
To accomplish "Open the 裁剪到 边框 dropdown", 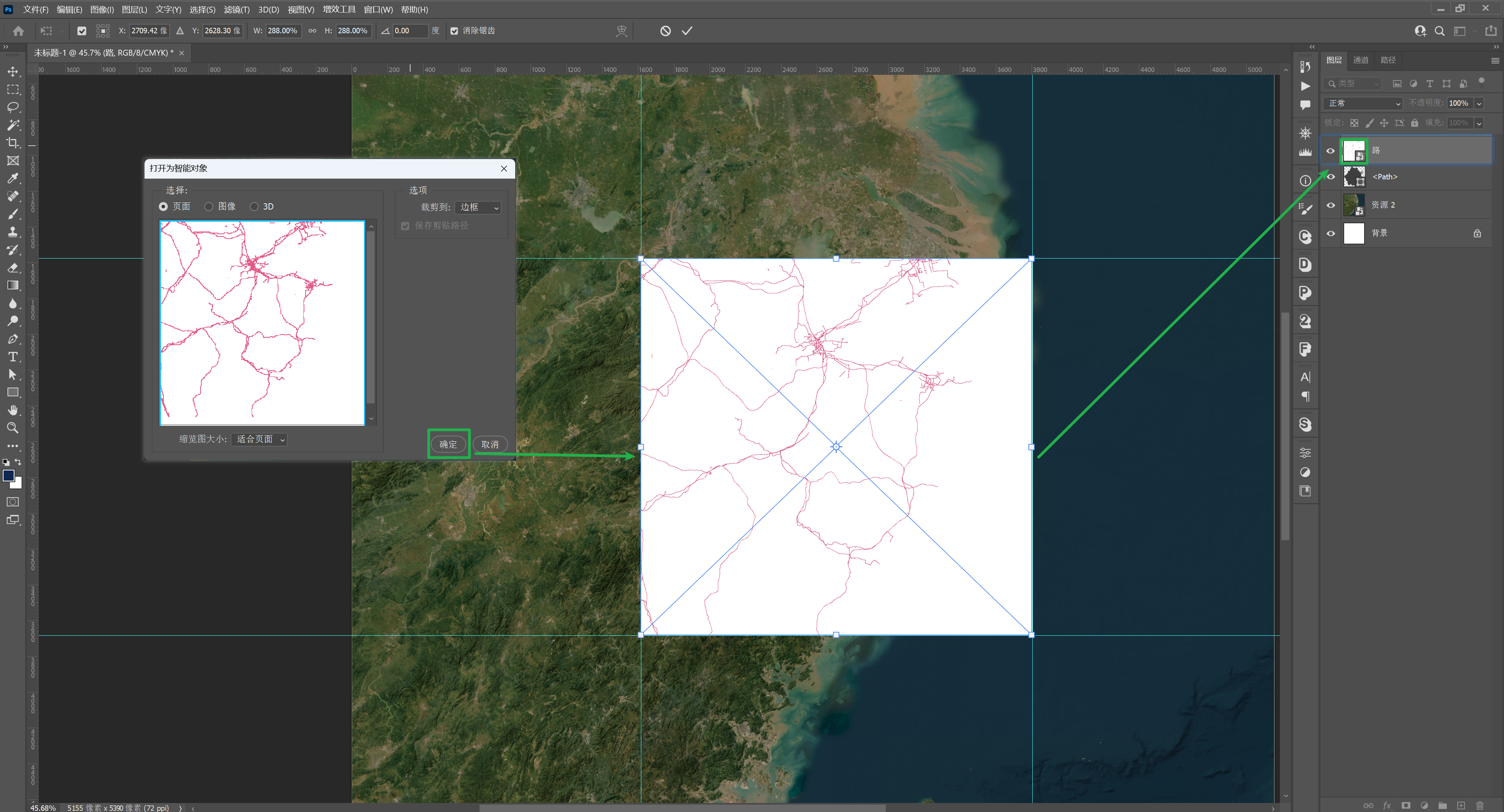I will (478, 208).
